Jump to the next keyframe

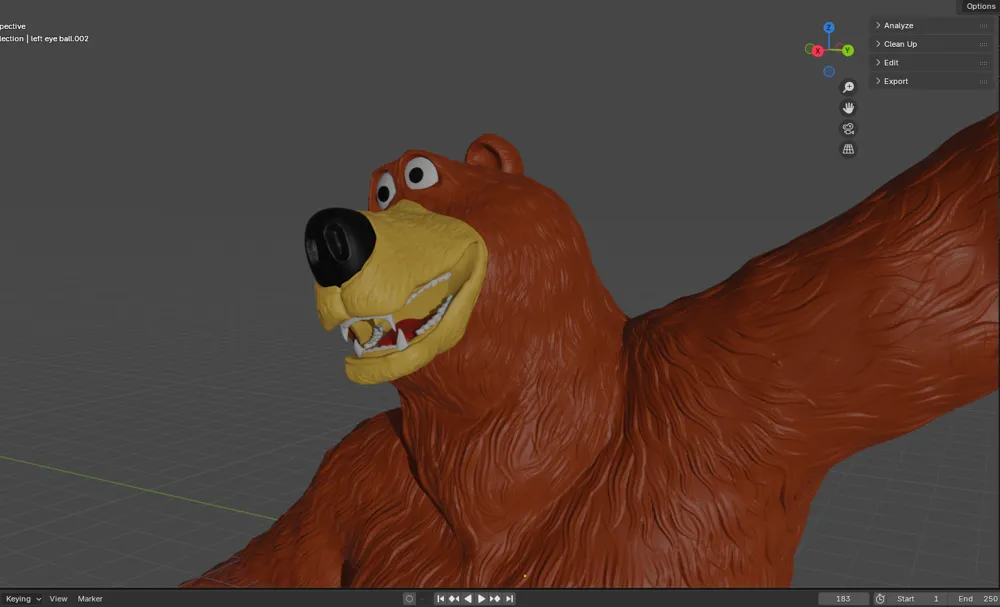click(495, 599)
